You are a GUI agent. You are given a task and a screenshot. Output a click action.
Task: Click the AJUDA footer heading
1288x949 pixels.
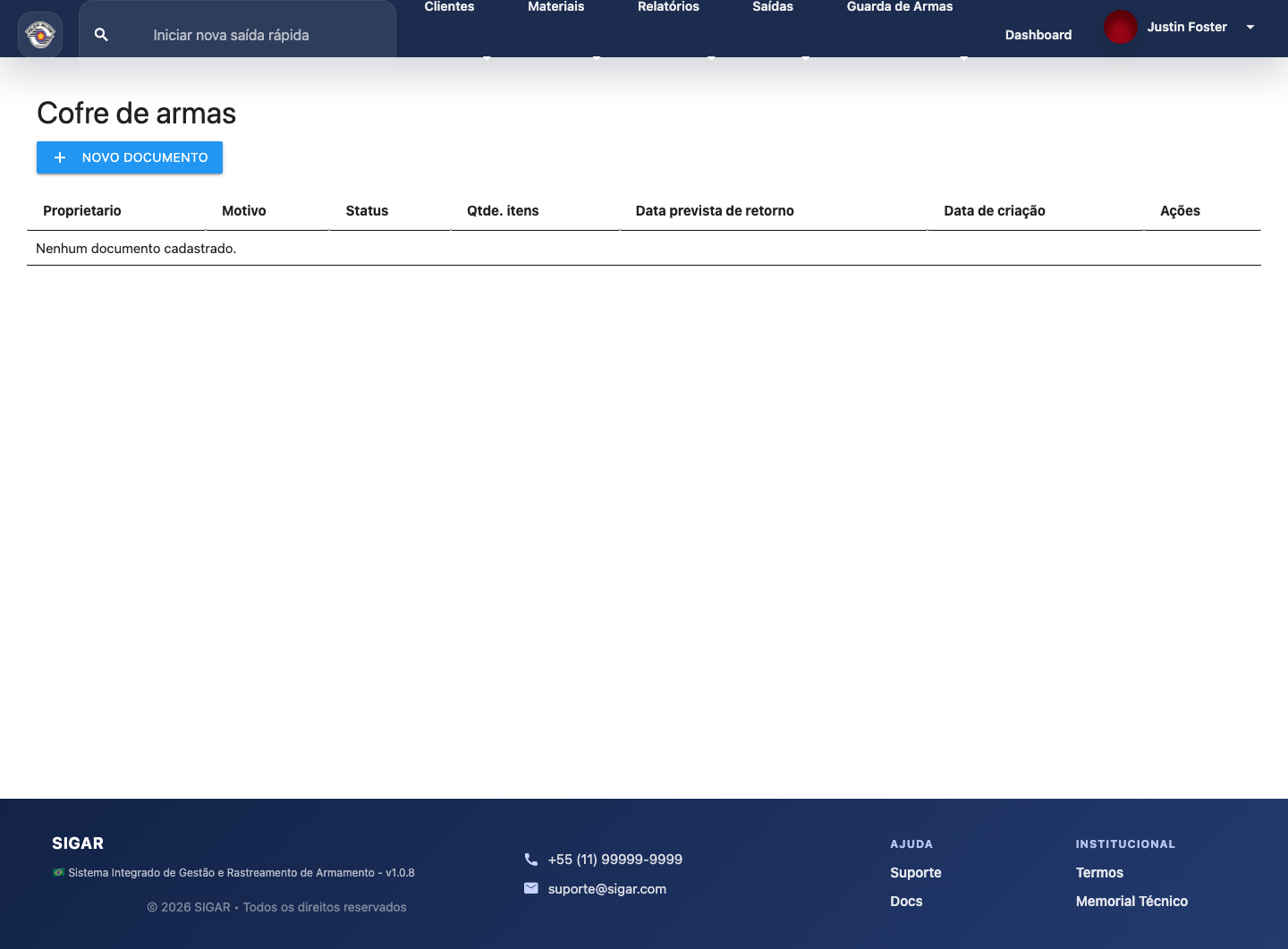[x=911, y=844]
